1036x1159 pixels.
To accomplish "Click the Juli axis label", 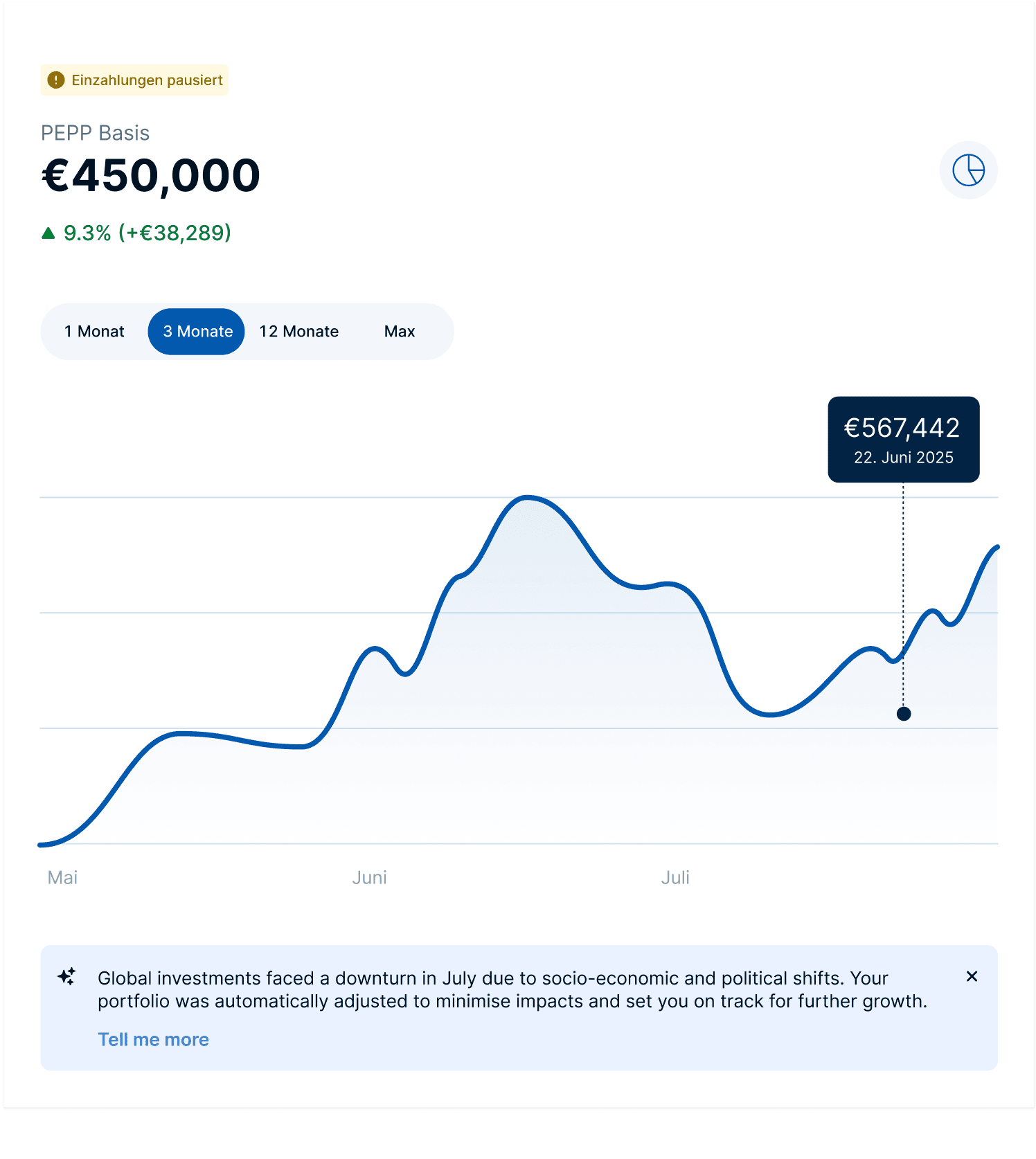I will tap(675, 877).
